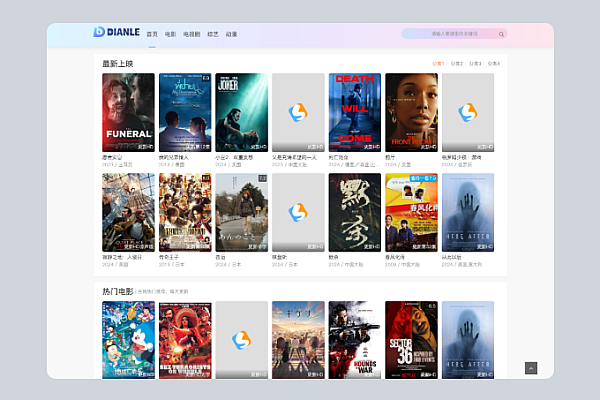Click the magnifier search icon
The height and width of the screenshot is (400, 600).
(x=501, y=34)
